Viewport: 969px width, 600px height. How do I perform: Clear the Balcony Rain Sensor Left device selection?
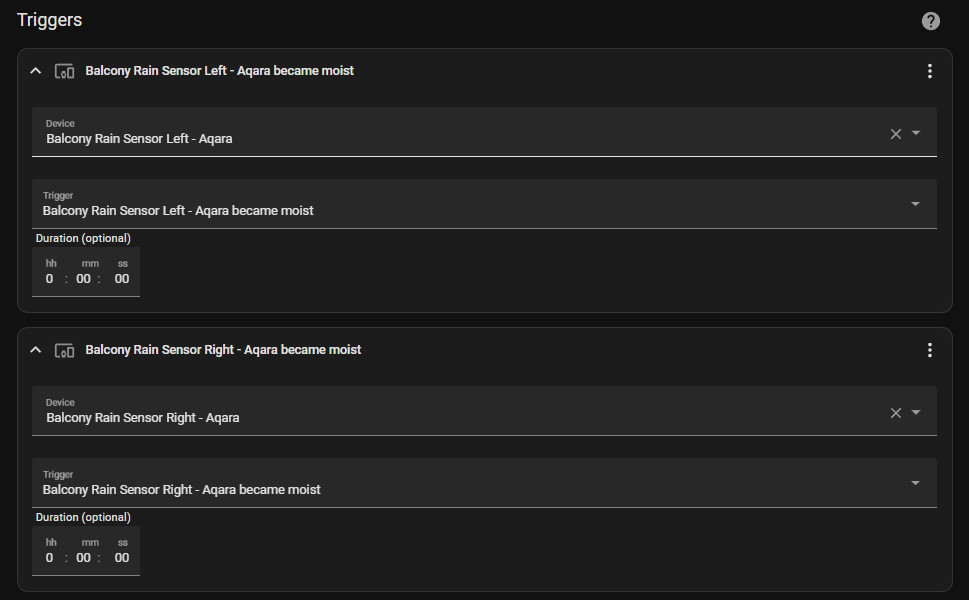pos(896,134)
